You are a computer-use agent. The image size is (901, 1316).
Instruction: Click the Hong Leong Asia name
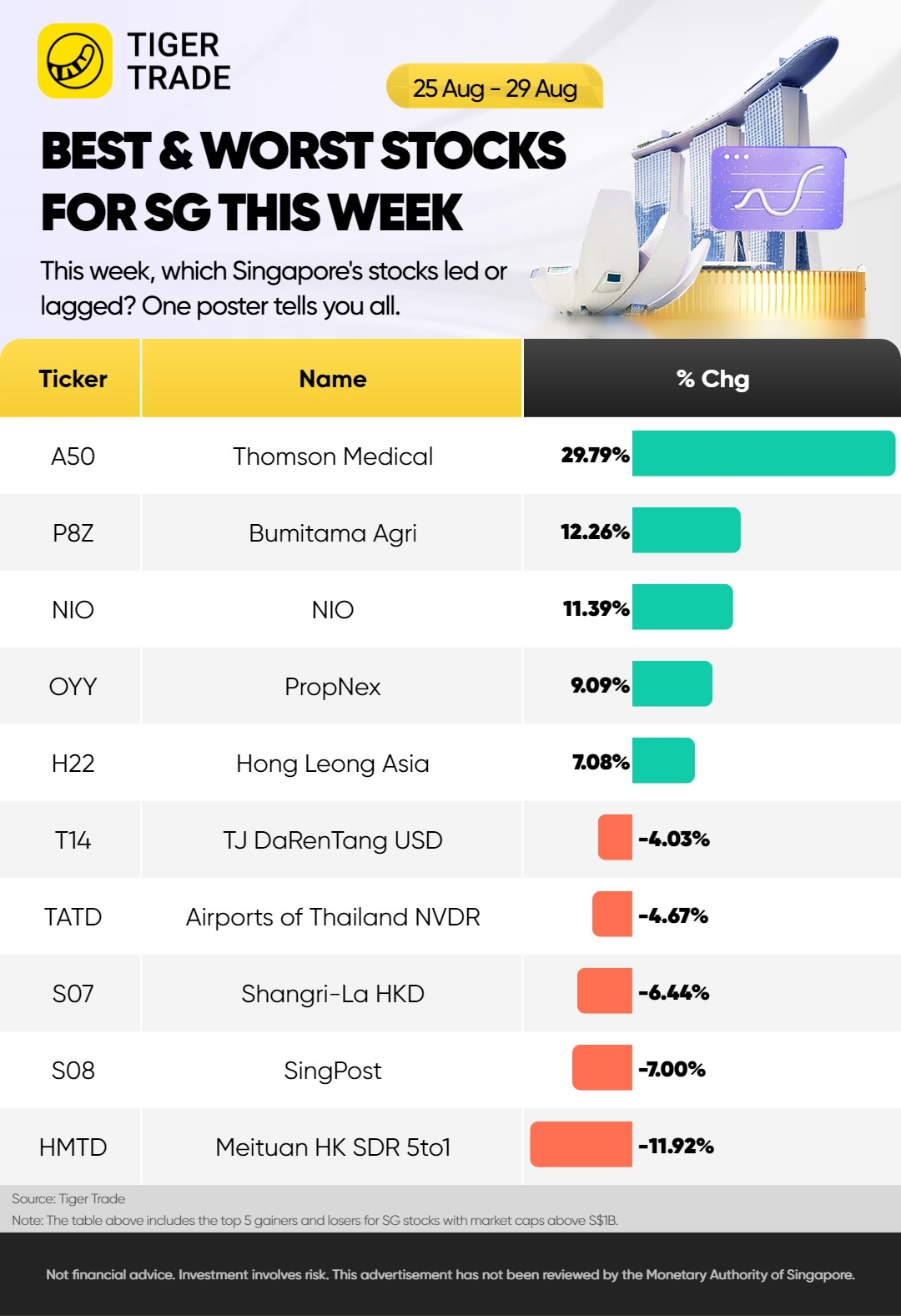(332, 764)
